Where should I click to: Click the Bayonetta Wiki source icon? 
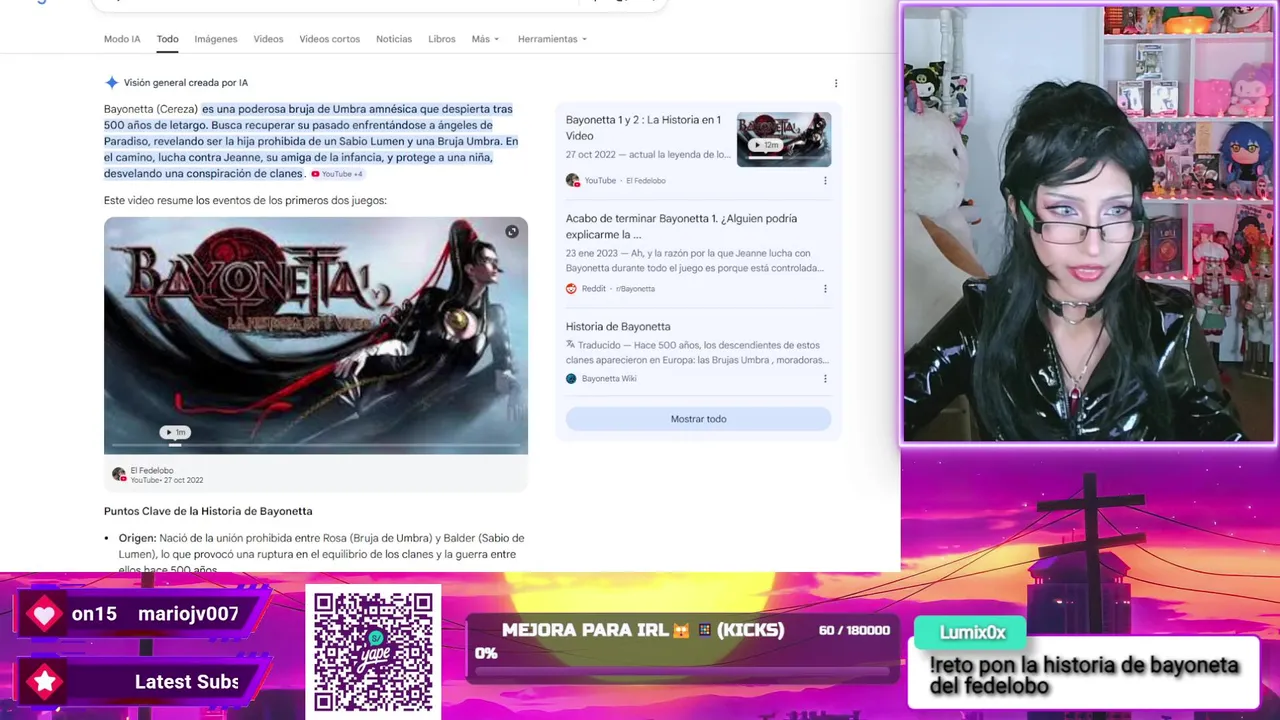pyautogui.click(x=571, y=379)
